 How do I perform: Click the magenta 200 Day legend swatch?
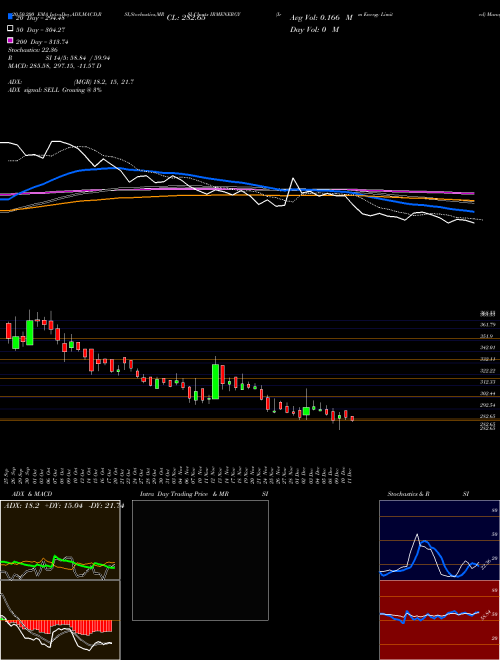tap(11, 41)
